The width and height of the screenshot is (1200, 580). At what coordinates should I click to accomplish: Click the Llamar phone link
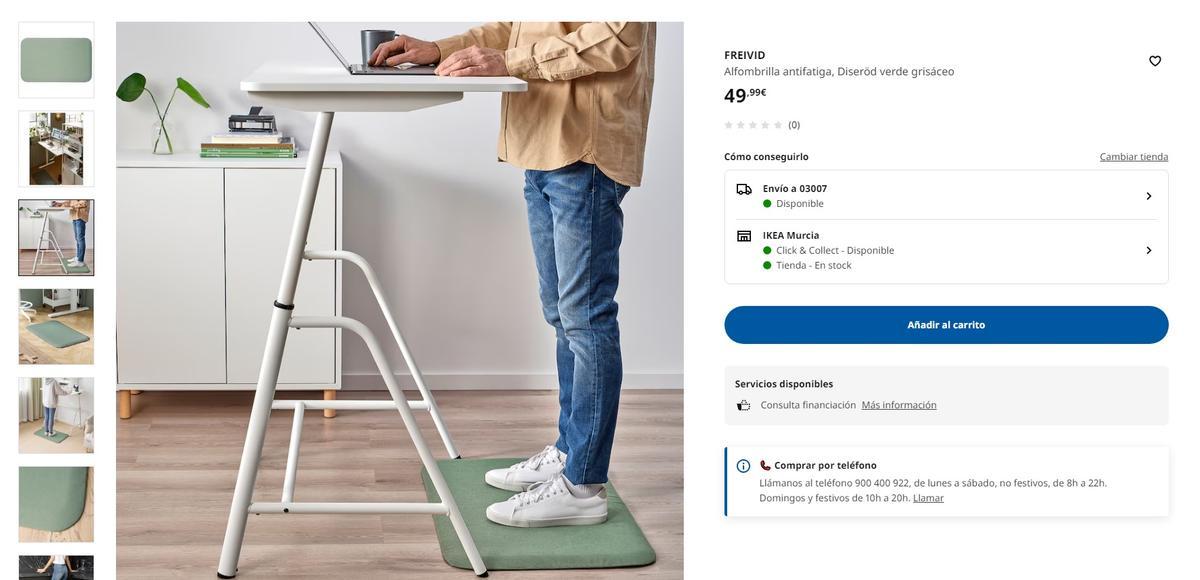[928, 498]
